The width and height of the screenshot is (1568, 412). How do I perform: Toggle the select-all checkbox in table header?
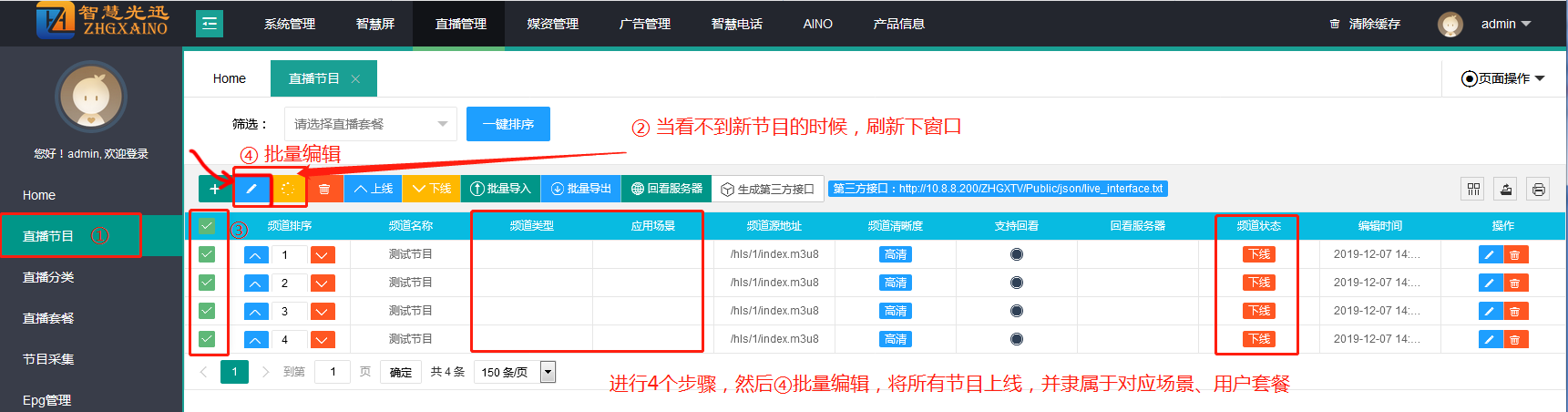pos(207,226)
